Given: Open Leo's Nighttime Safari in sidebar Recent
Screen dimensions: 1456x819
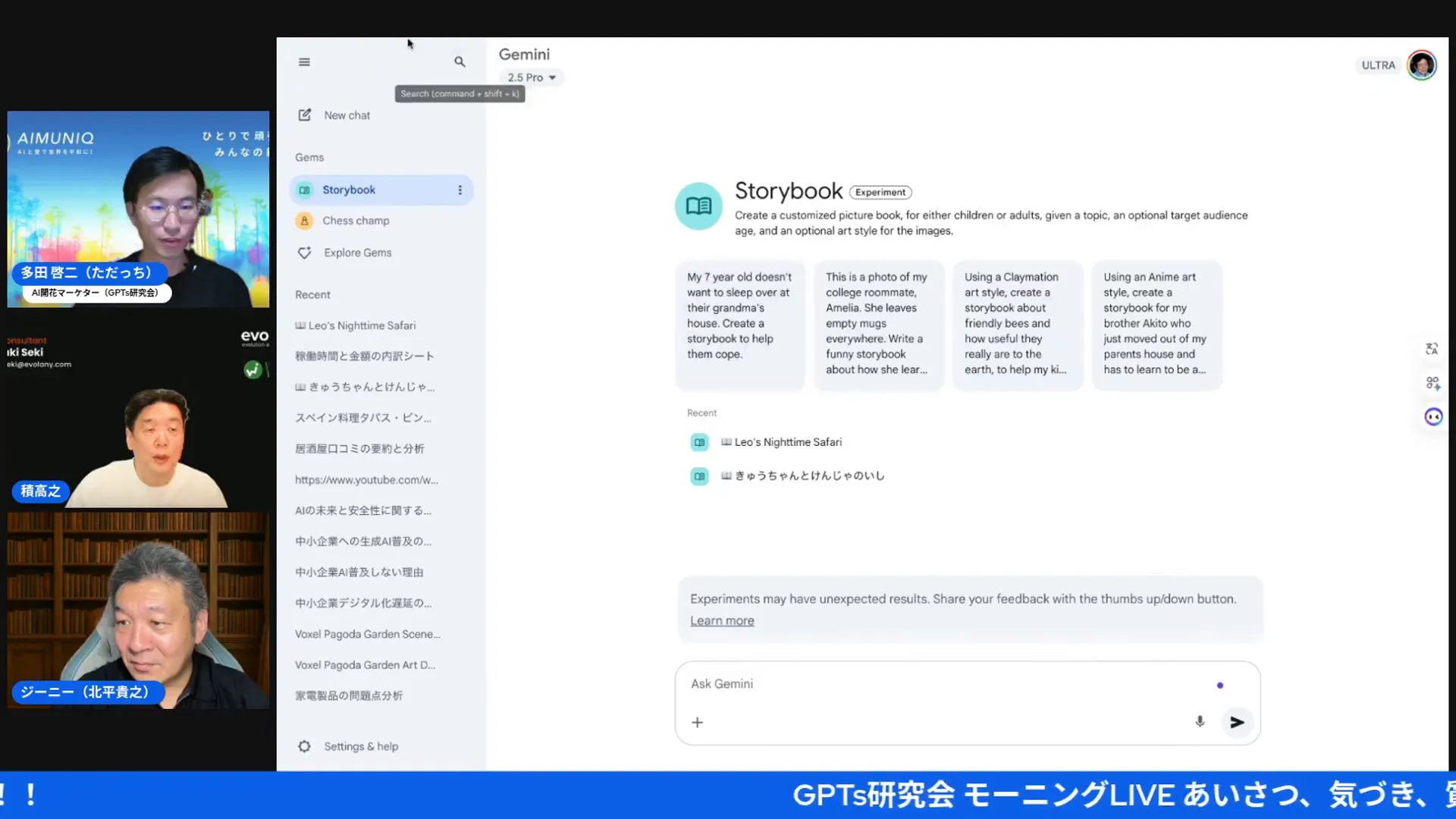Looking at the screenshot, I should [355, 326].
